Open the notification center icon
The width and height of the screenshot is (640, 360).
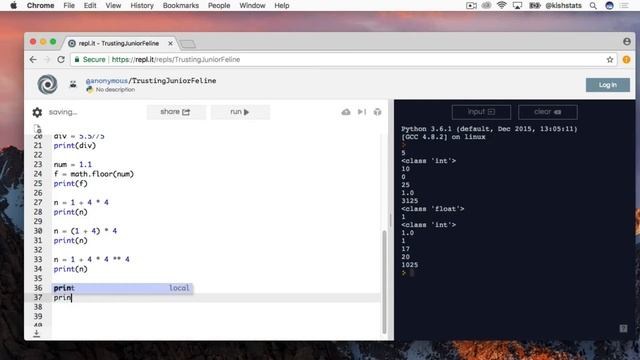(x=624, y=6)
